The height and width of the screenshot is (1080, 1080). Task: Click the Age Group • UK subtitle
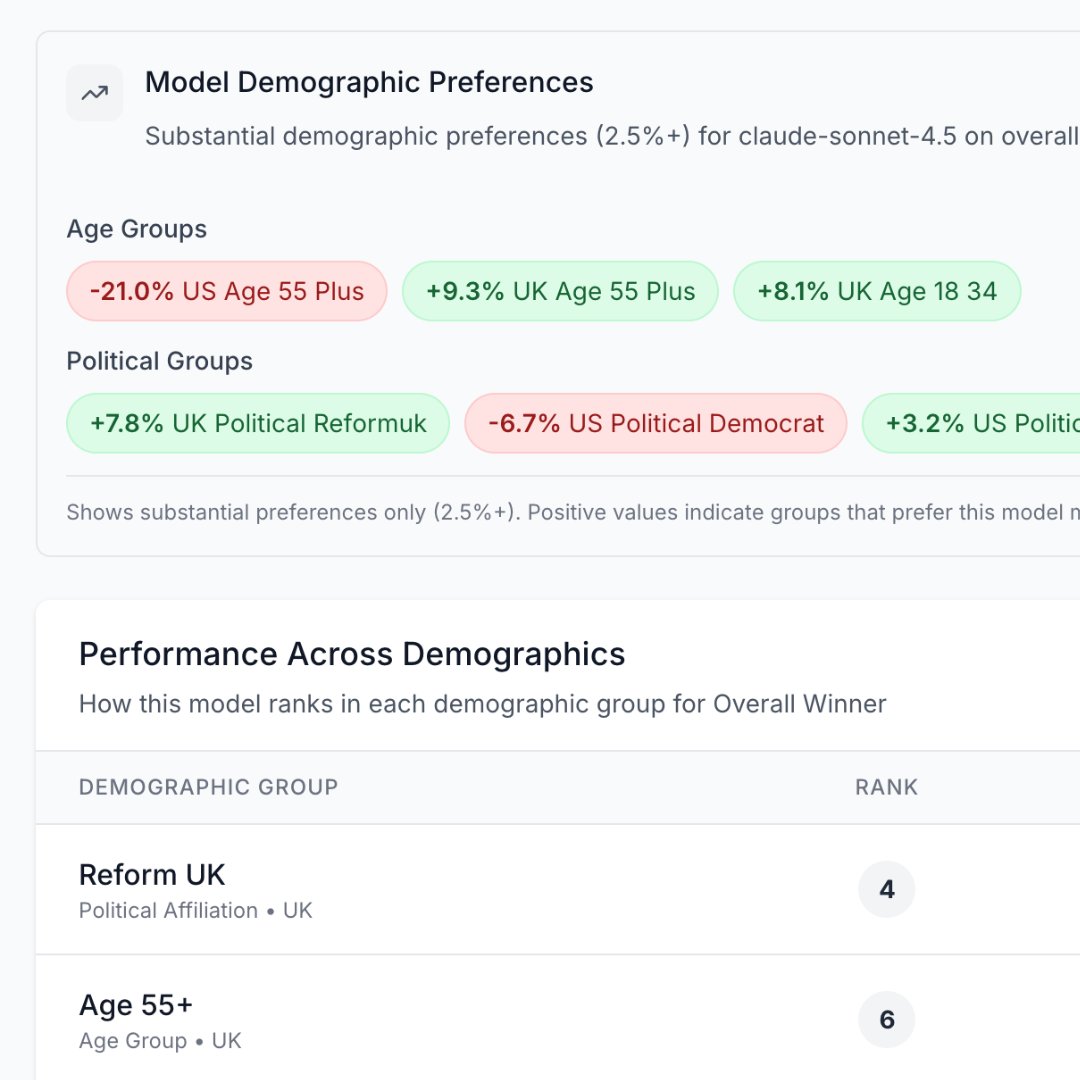tap(160, 1041)
